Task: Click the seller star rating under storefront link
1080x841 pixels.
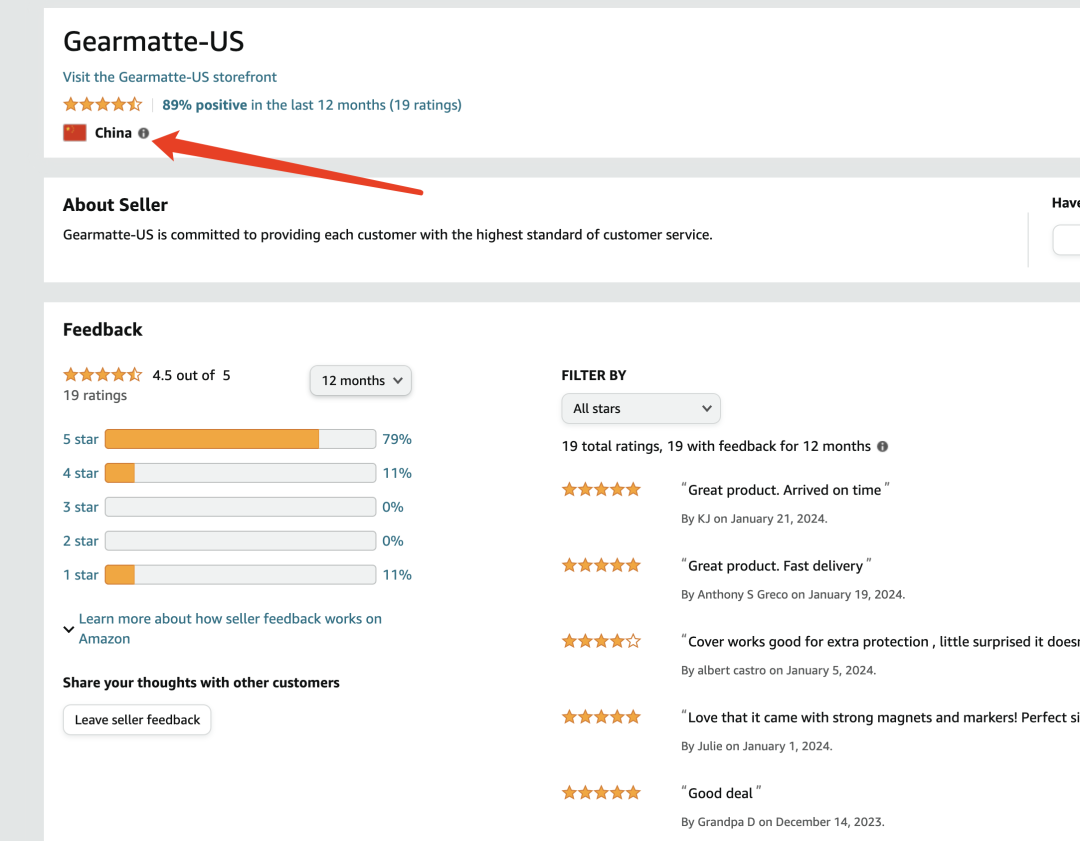Action: [103, 105]
